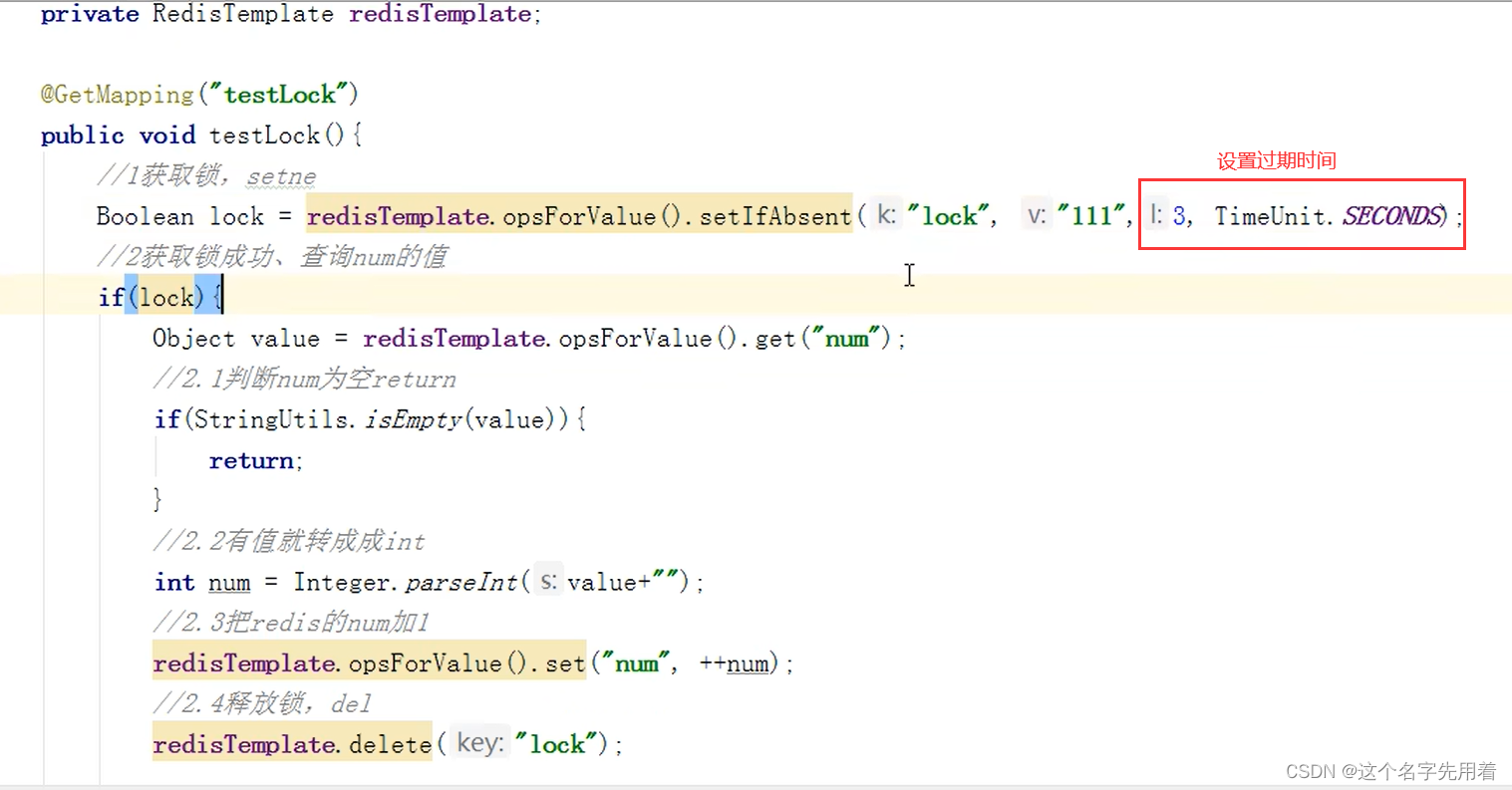Click the comment //2.3把redis的num加1
Viewport: 1512px width, 790px height.
click(x=291, y=623)
